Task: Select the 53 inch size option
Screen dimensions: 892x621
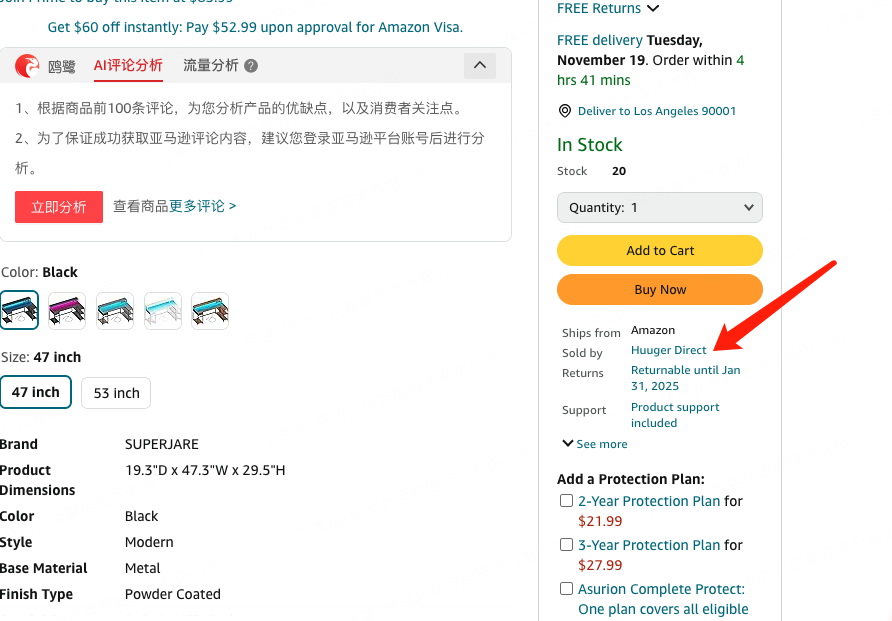Action: [x=116, y=393]
